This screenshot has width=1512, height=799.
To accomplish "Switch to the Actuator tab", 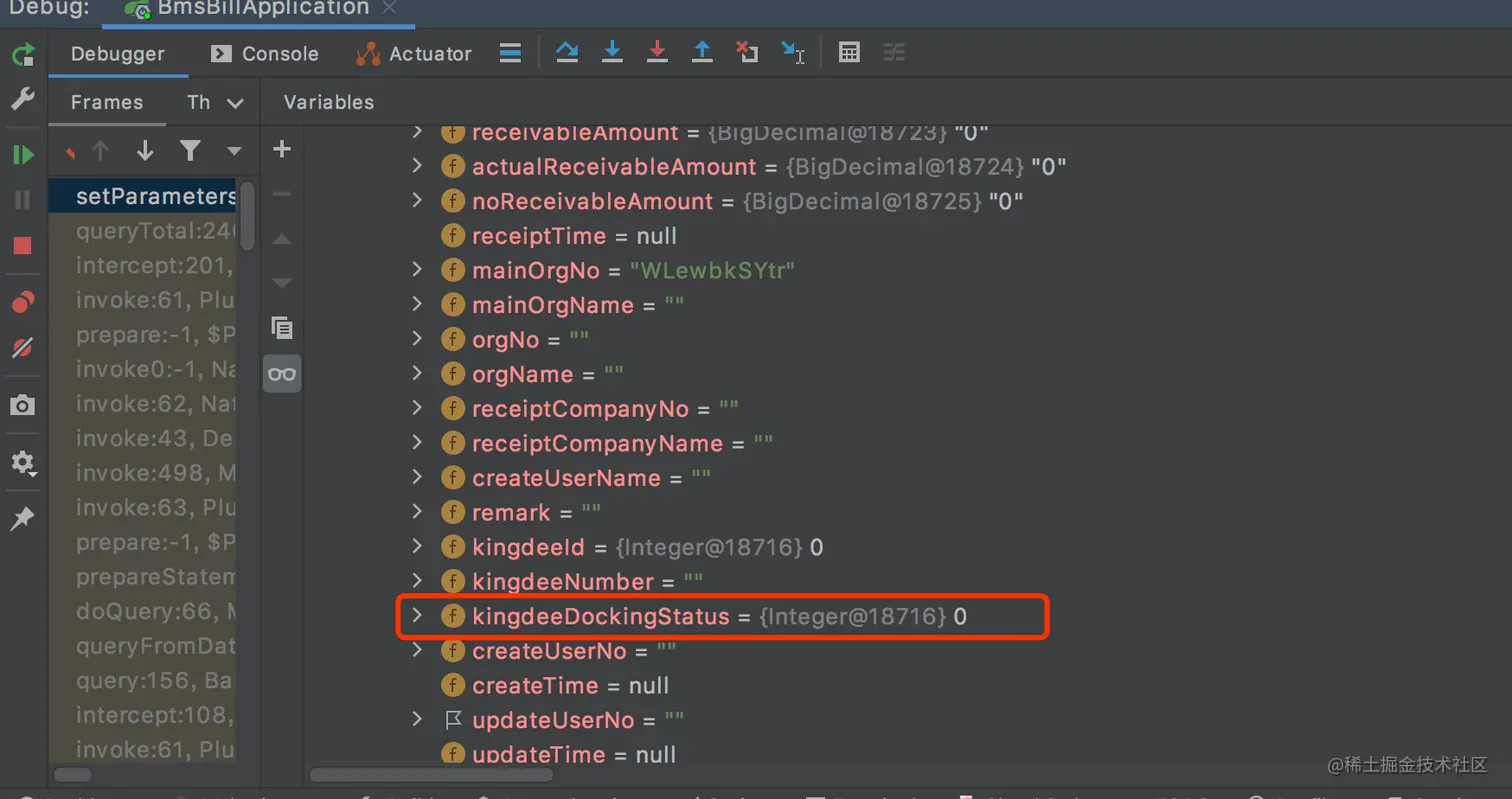I will (x=414, y=54).
